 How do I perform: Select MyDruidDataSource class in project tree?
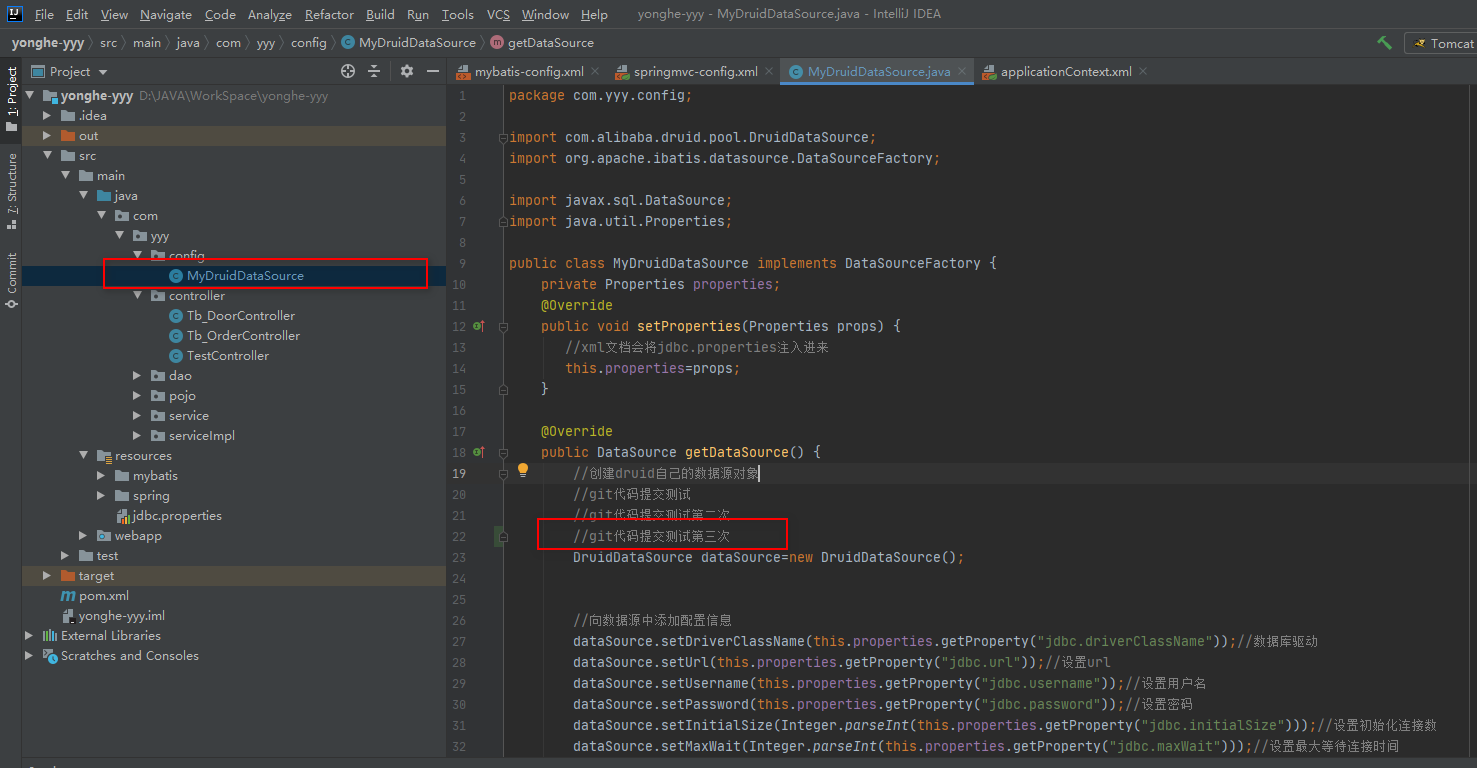[244, 276]
